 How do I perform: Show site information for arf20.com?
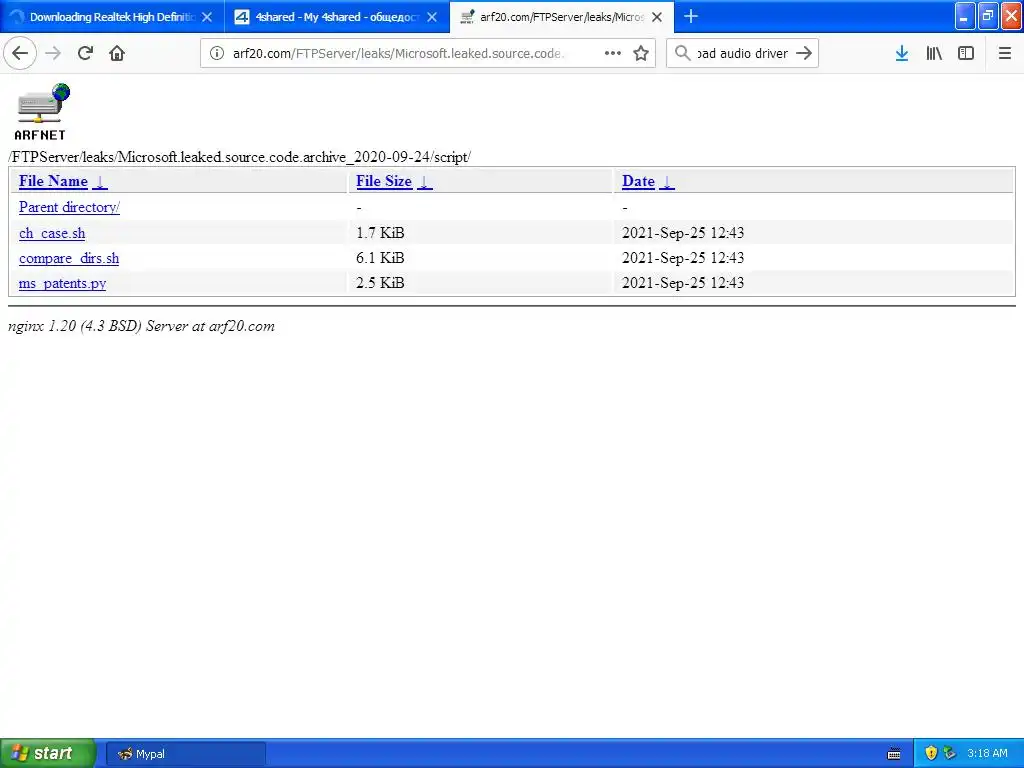pos(216,54)
